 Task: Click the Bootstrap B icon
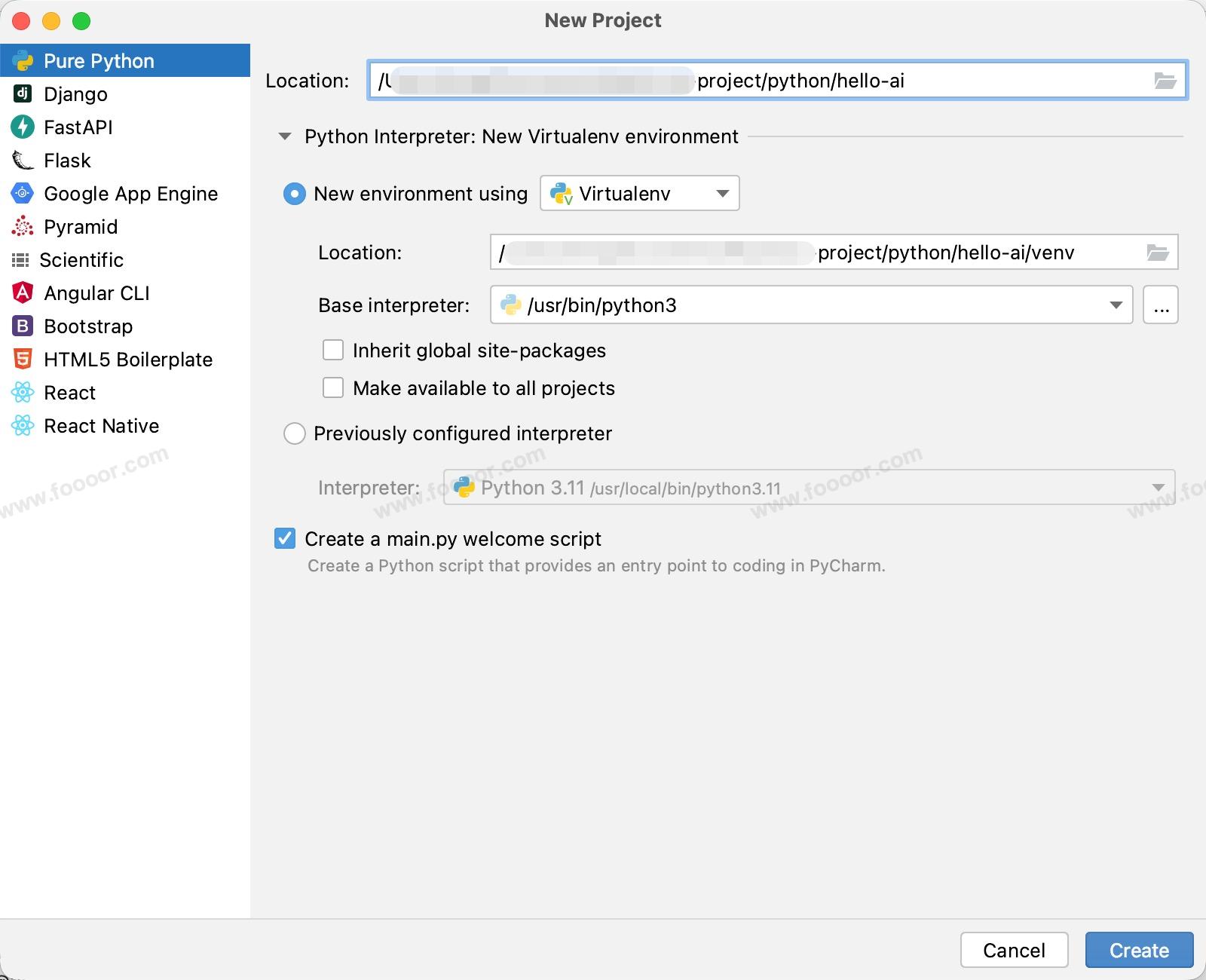pyautogui.click(x=23, y=326)
